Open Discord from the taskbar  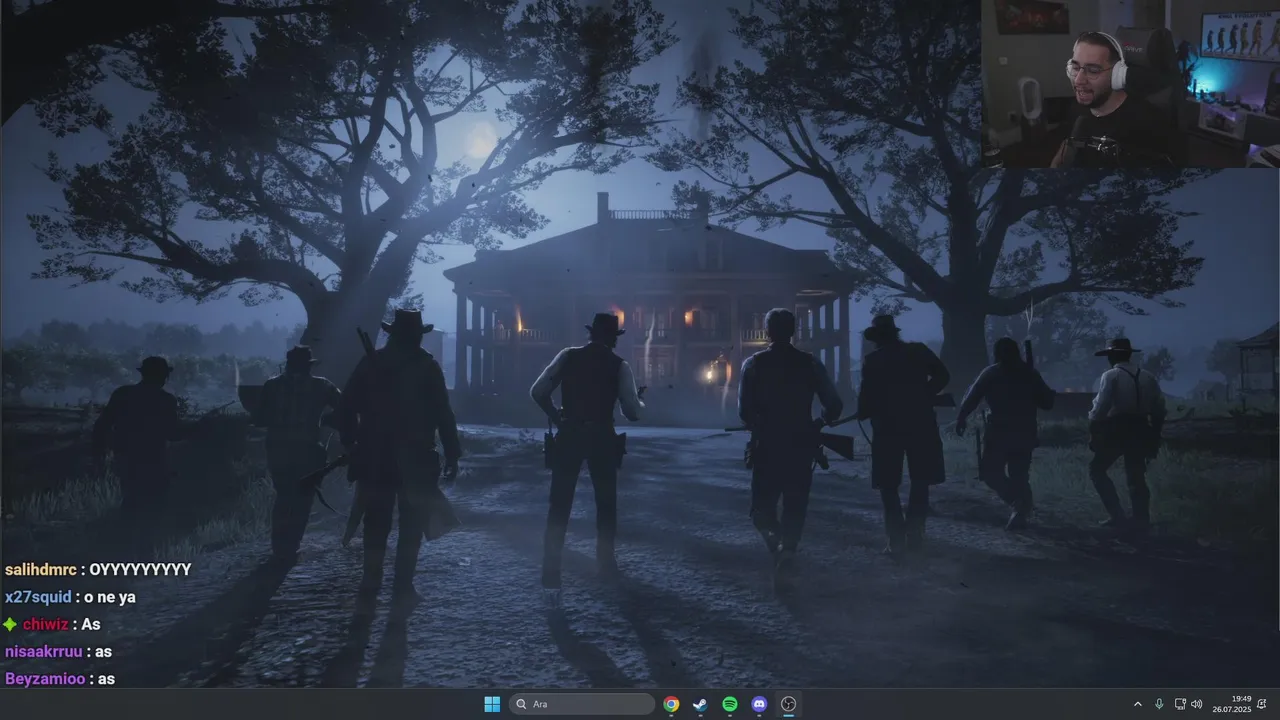pos(759,704)
